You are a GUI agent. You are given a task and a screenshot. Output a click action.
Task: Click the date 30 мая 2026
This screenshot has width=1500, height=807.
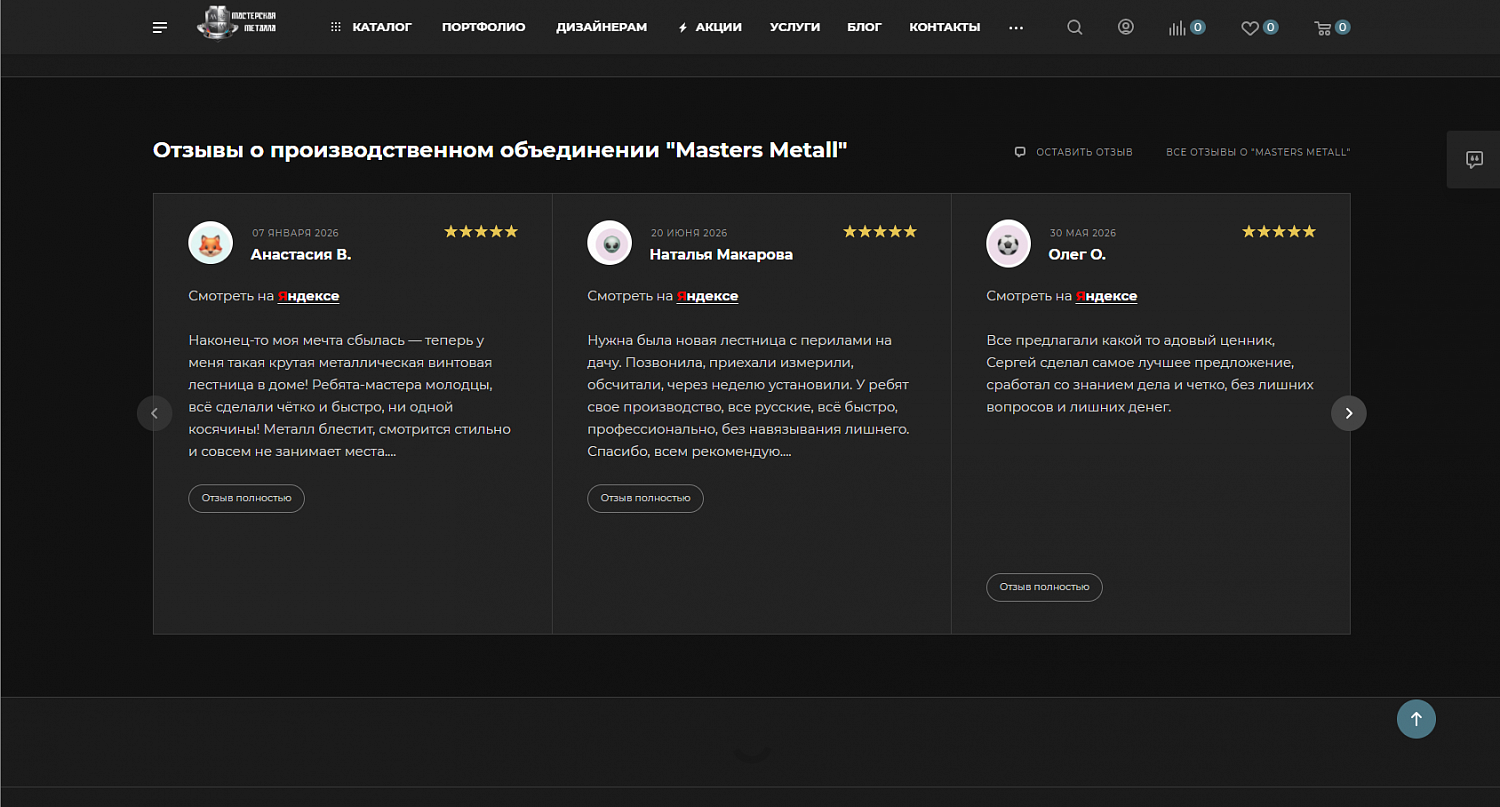click(1083, 233)
